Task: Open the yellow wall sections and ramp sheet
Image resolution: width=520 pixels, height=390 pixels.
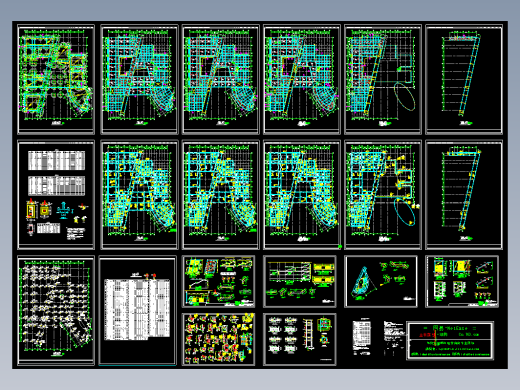Action: pyautogui.click(x=462, y=281)
